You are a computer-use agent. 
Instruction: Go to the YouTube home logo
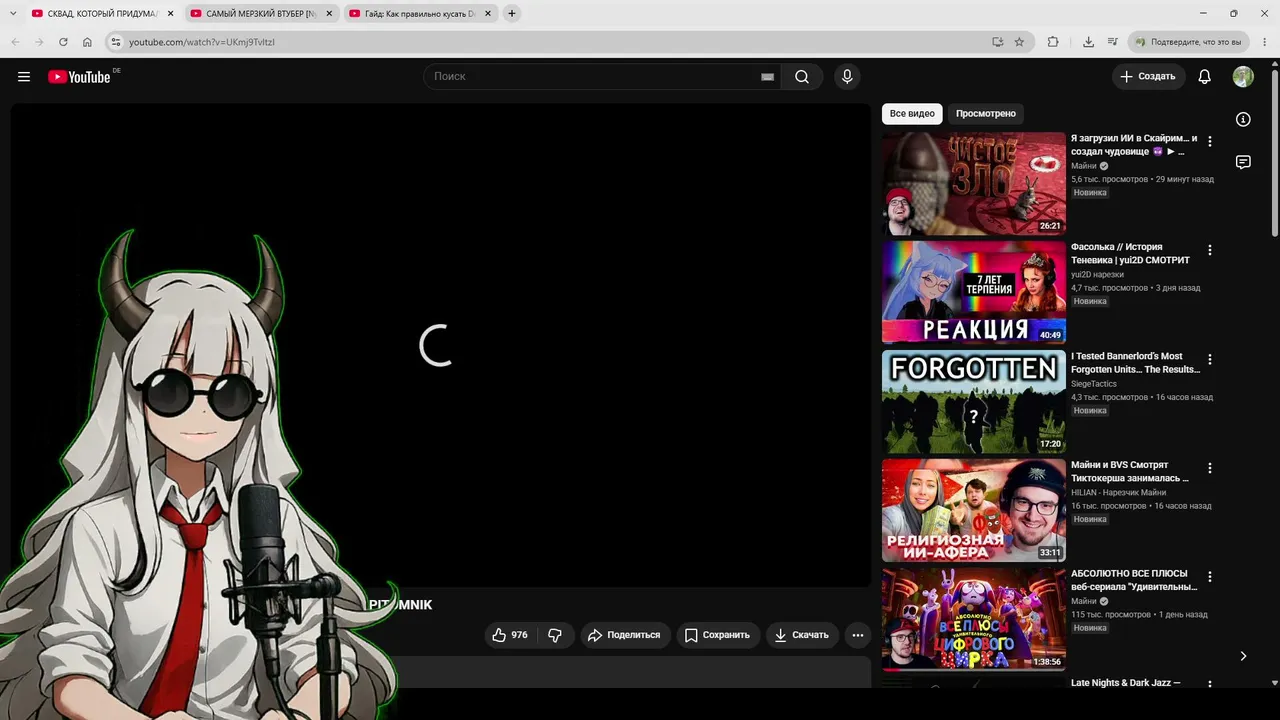tap(79, 77)
